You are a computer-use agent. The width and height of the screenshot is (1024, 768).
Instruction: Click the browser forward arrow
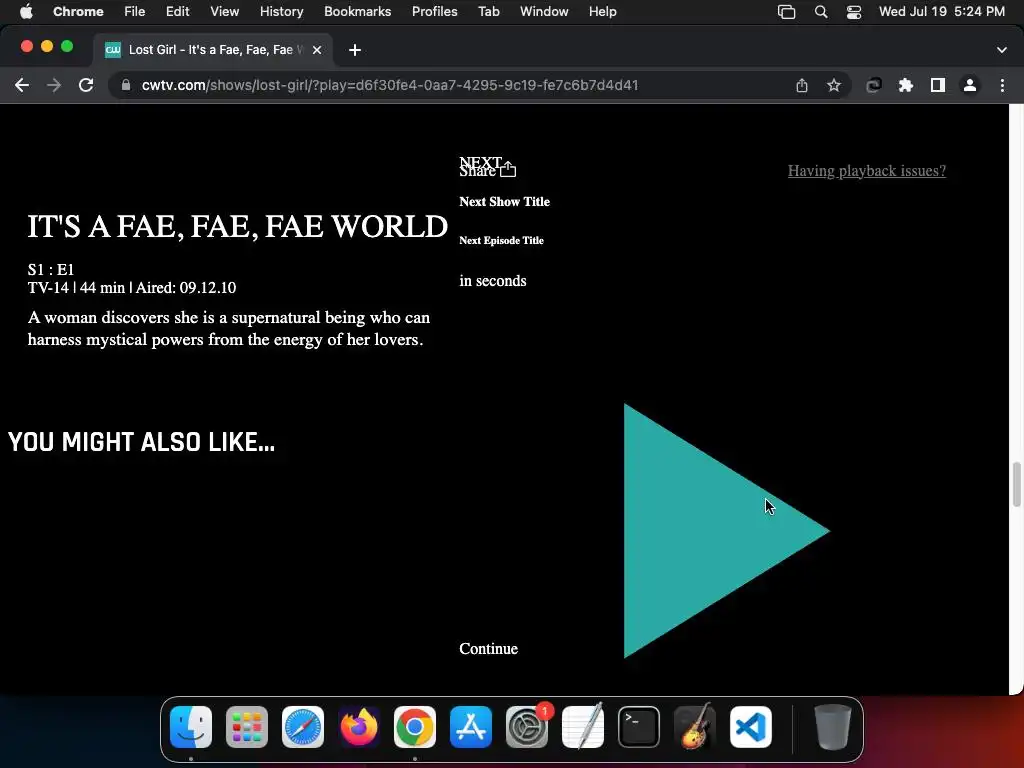[x=54, y=85]
